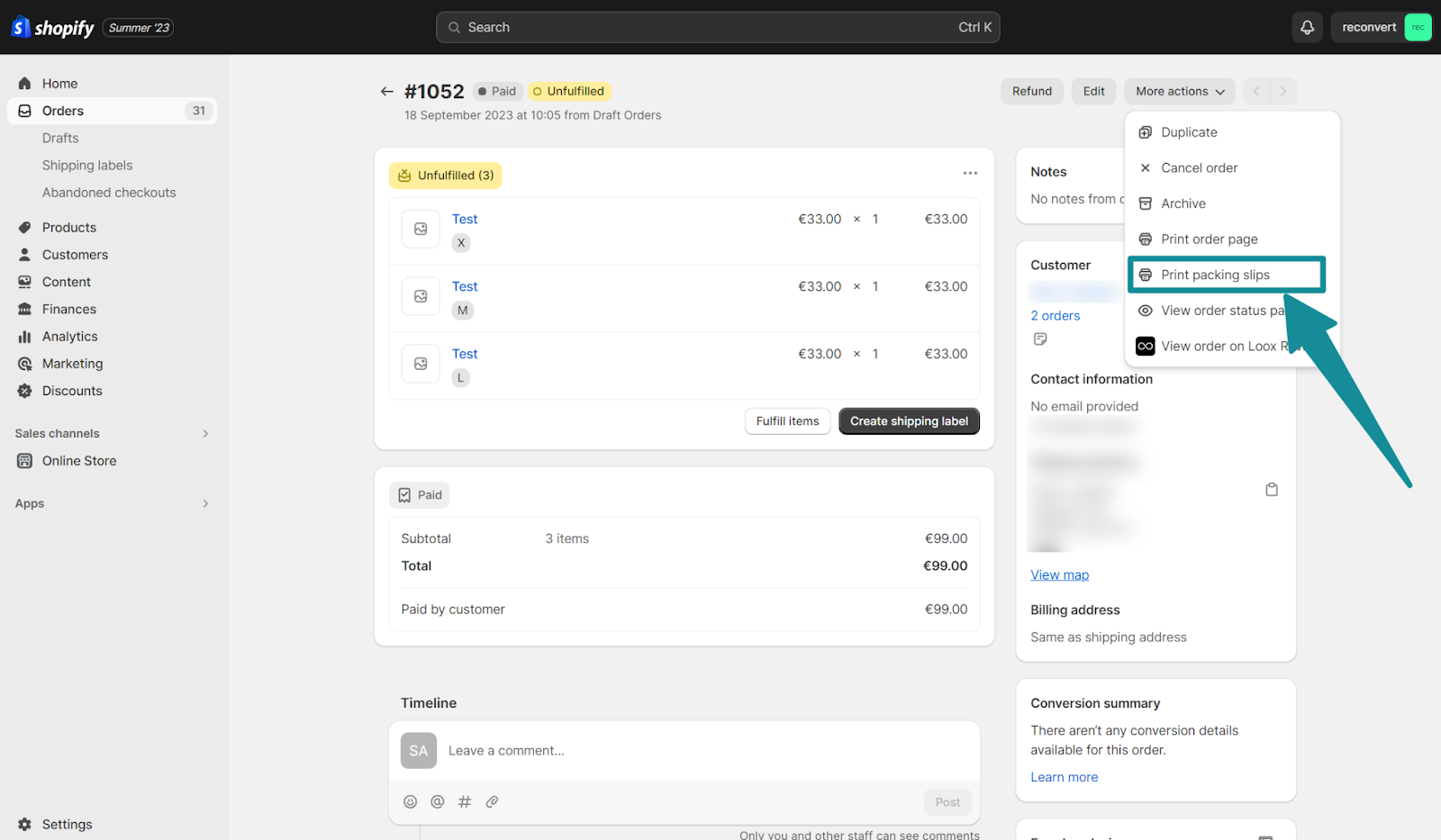Click the notifications bell icon
This screenshot has width=1441, height=840.
(x=1307, y=28)
